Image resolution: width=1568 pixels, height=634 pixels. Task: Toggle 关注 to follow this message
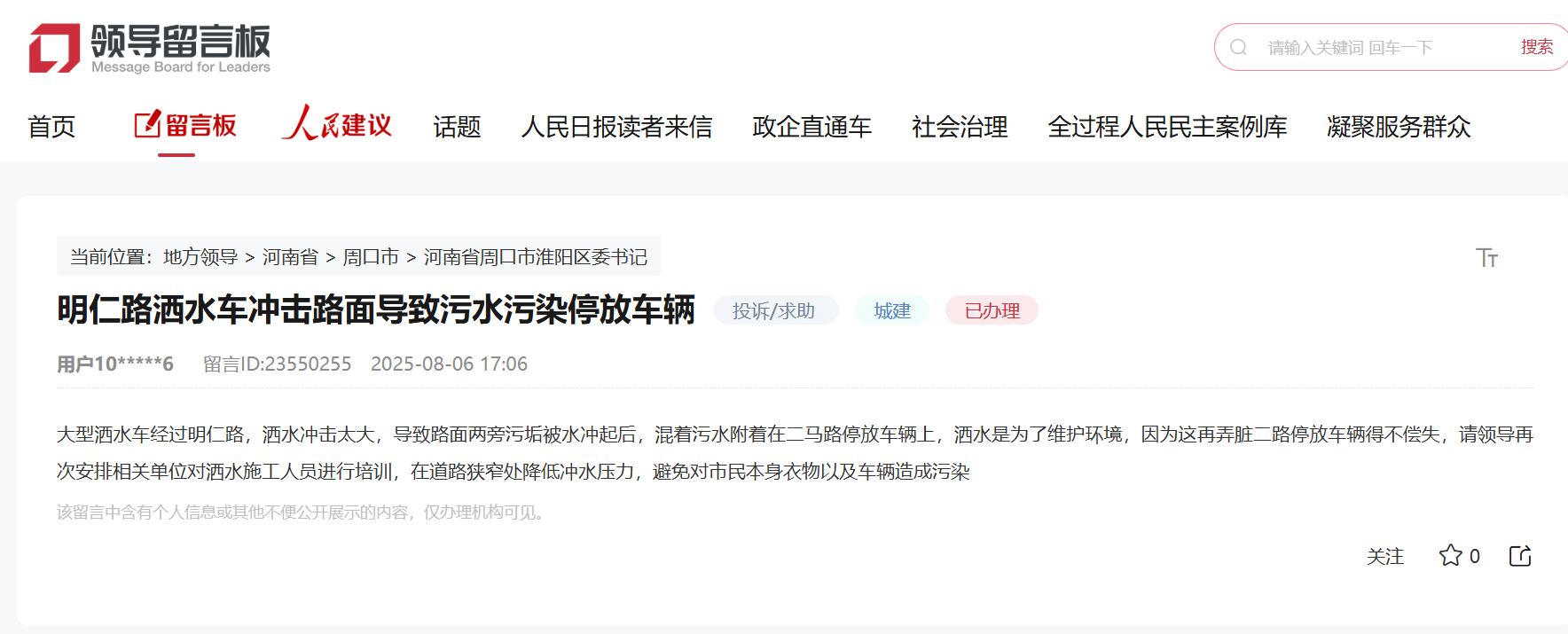click(1385, 556)
